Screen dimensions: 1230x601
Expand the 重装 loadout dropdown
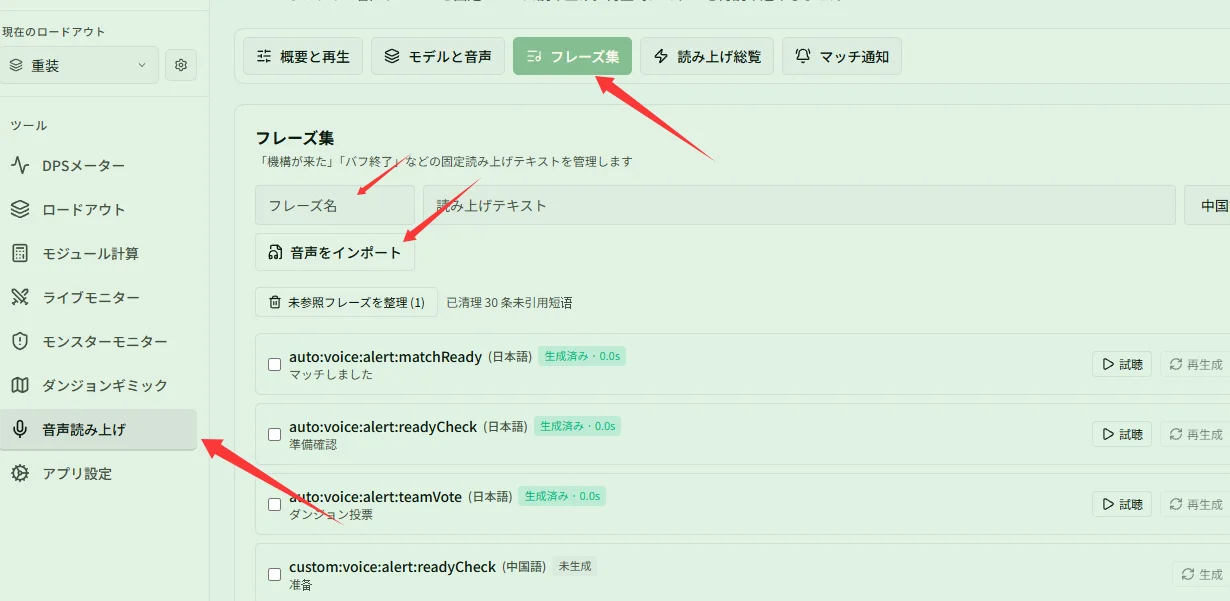(x=78, y=65)
